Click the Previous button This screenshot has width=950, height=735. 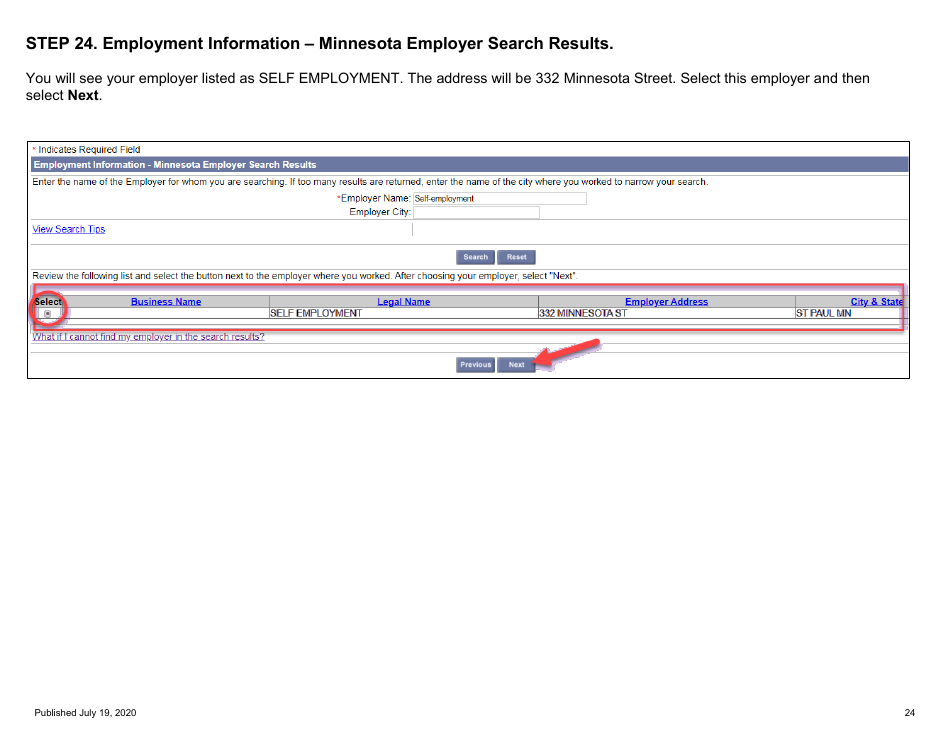point(475,364)
